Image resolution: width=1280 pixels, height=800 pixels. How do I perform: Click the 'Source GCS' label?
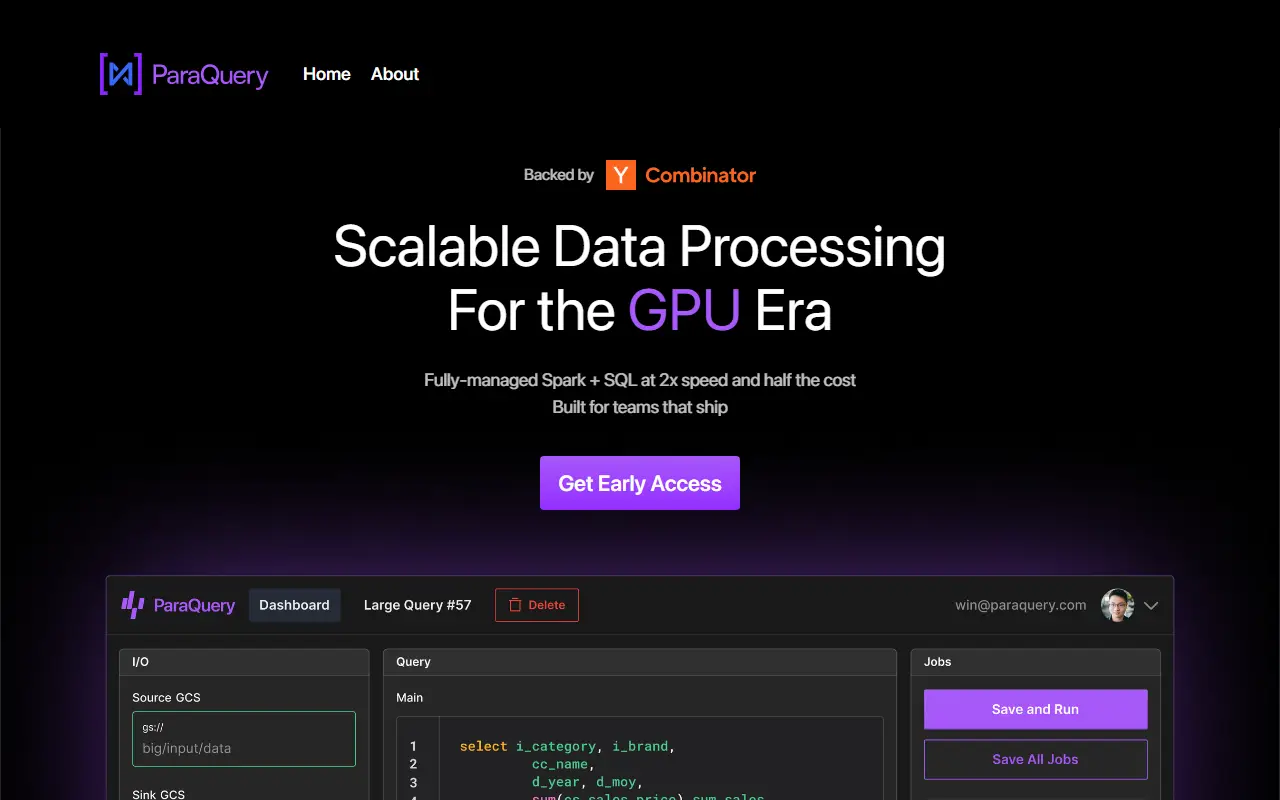[x=166, y=697]
